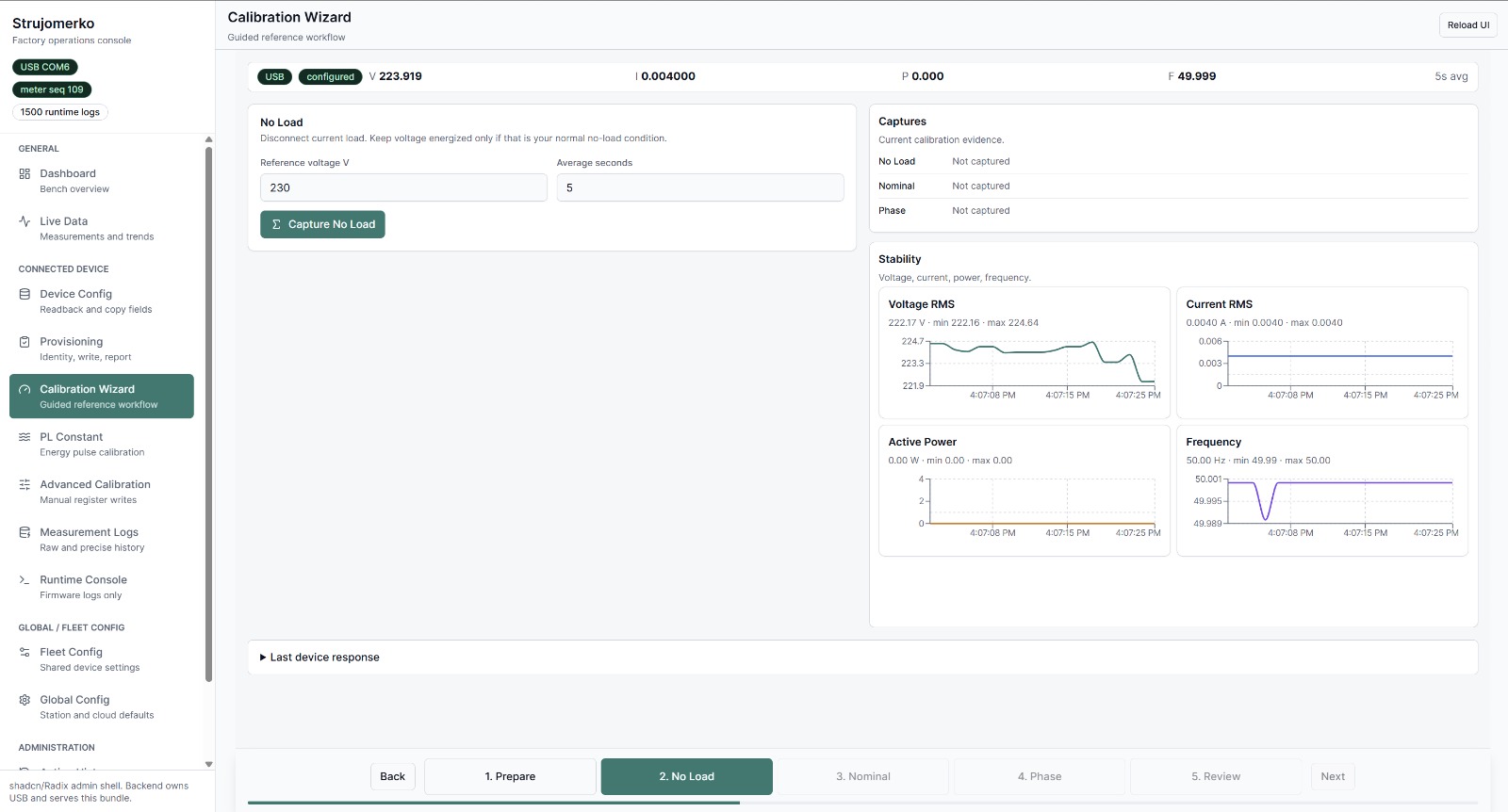Click the Capture No Load button
The image size is (1508, 812).
pyautogui.click(x=322, y=224)
